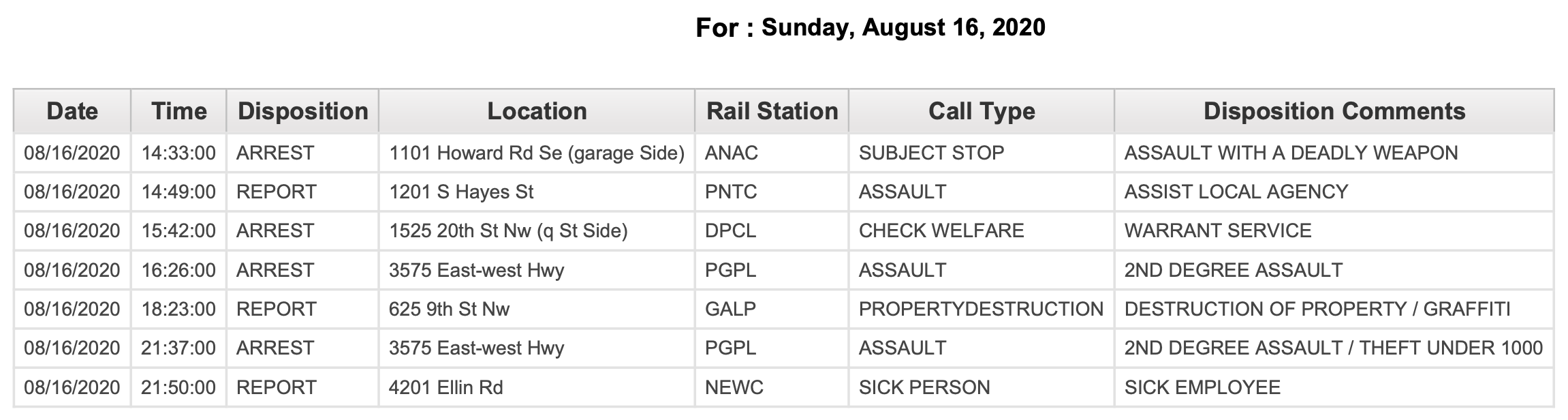Select the PROPERTYDESTRUCTION call type cell
1568x420 pixels.
point(982,309)
